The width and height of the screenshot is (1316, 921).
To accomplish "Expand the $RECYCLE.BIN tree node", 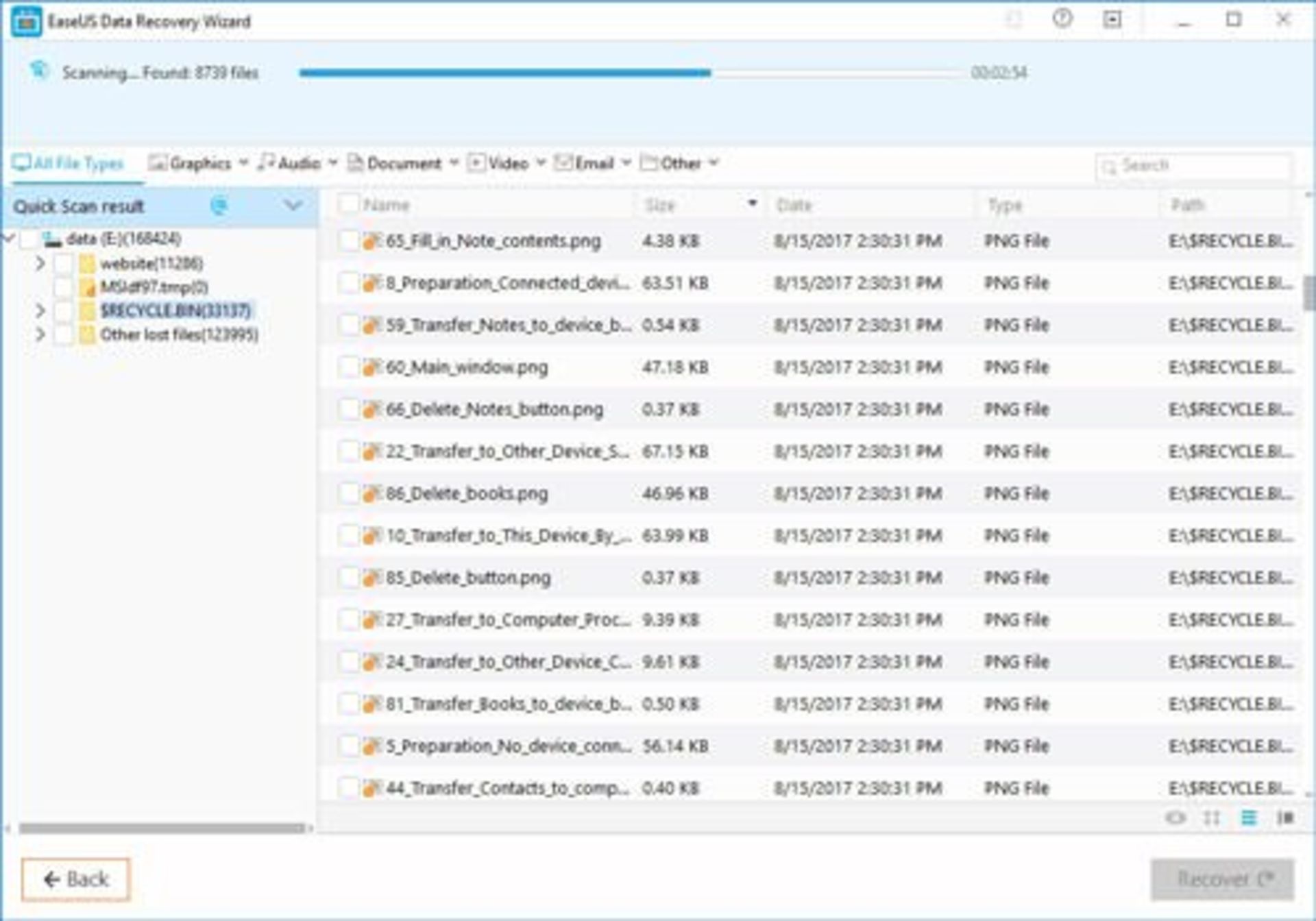I will coord(40,311).
